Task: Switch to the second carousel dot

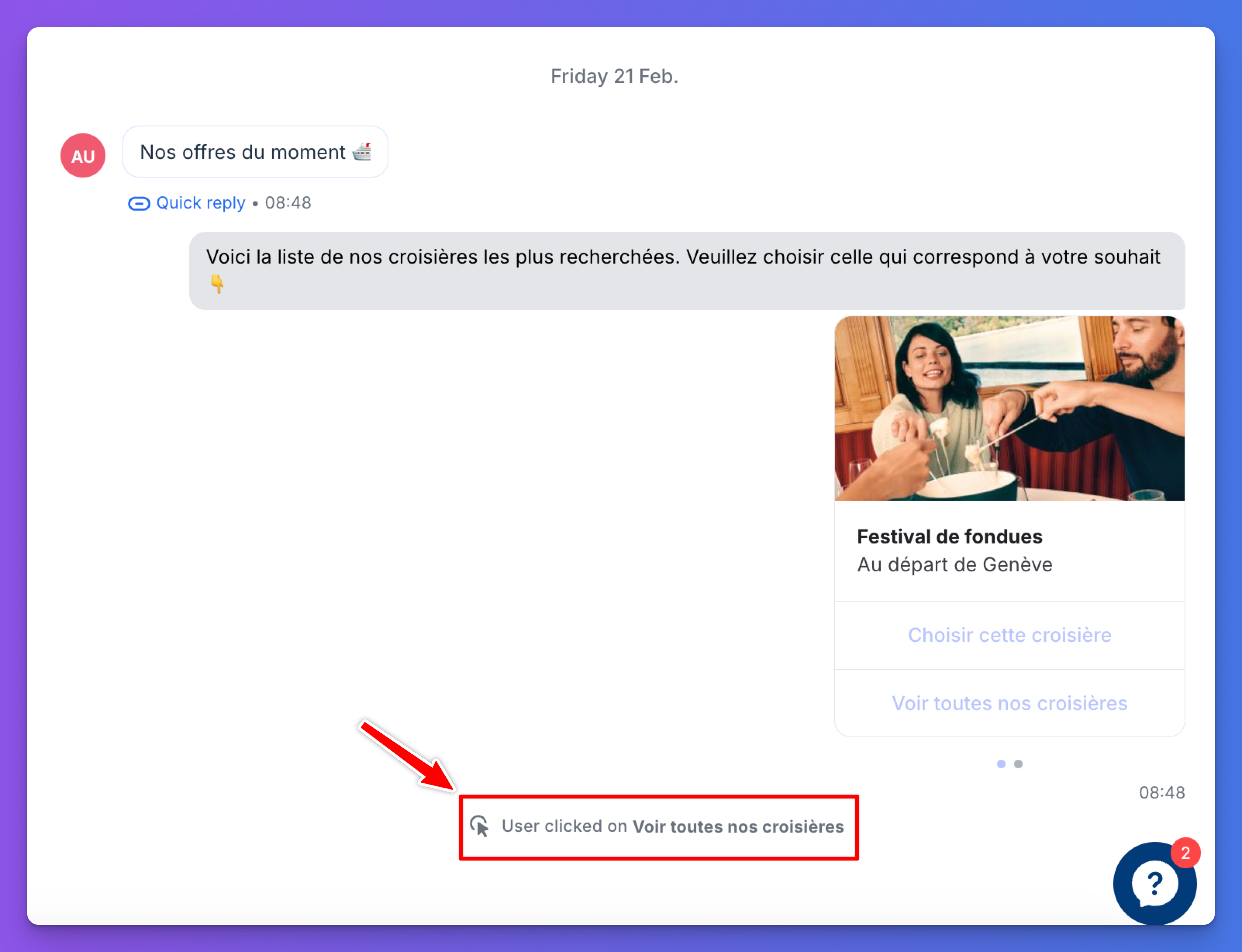Action: tap(1018, 764)
